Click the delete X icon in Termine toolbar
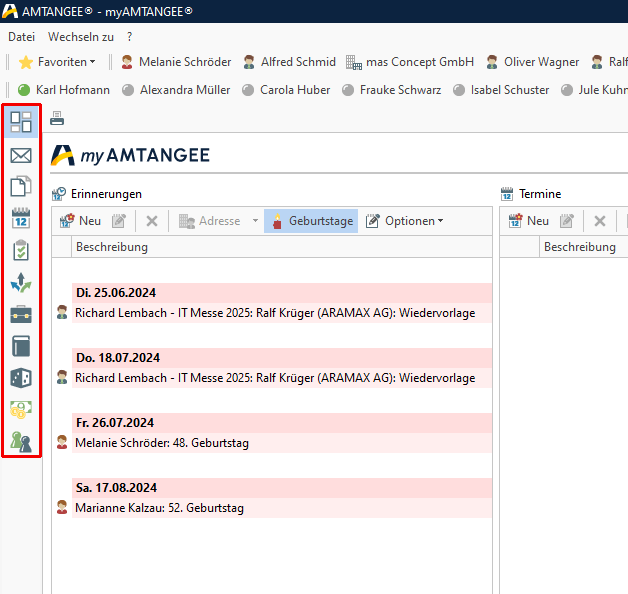The image size is (628, 594). pos(600,221)
